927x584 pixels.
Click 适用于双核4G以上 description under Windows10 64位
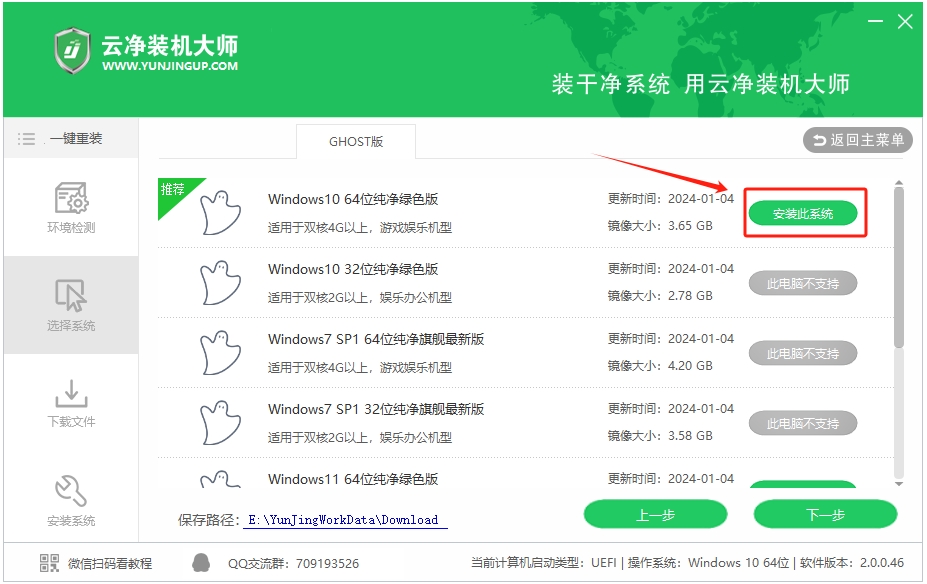(x=360, y=228)
